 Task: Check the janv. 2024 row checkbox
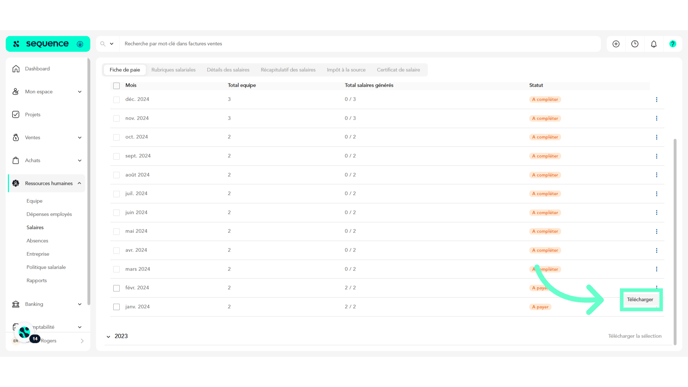tap(116, 307)
